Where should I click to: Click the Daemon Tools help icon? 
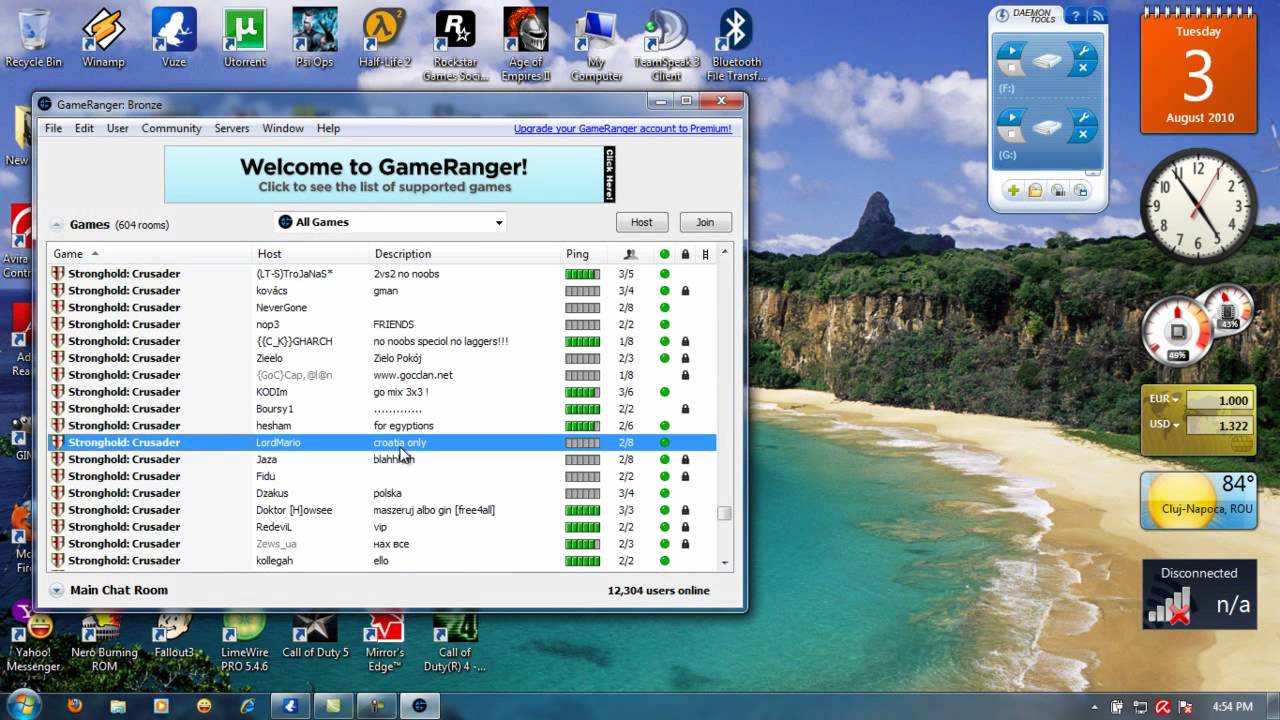(x=1075, y=15)
